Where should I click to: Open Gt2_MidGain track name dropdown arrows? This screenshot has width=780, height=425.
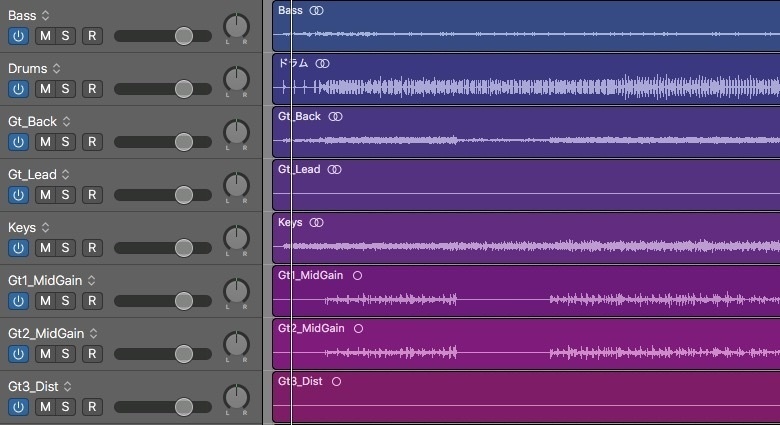pos(94,333)
